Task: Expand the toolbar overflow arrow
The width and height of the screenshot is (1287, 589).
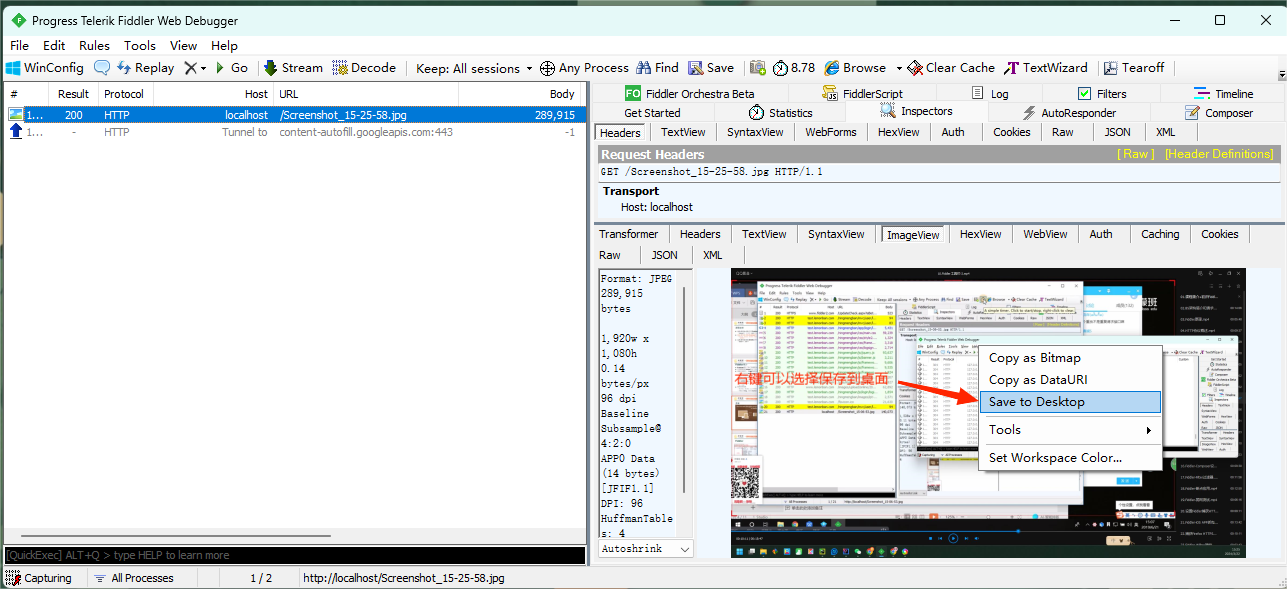Action: (x=1282, y=75)
